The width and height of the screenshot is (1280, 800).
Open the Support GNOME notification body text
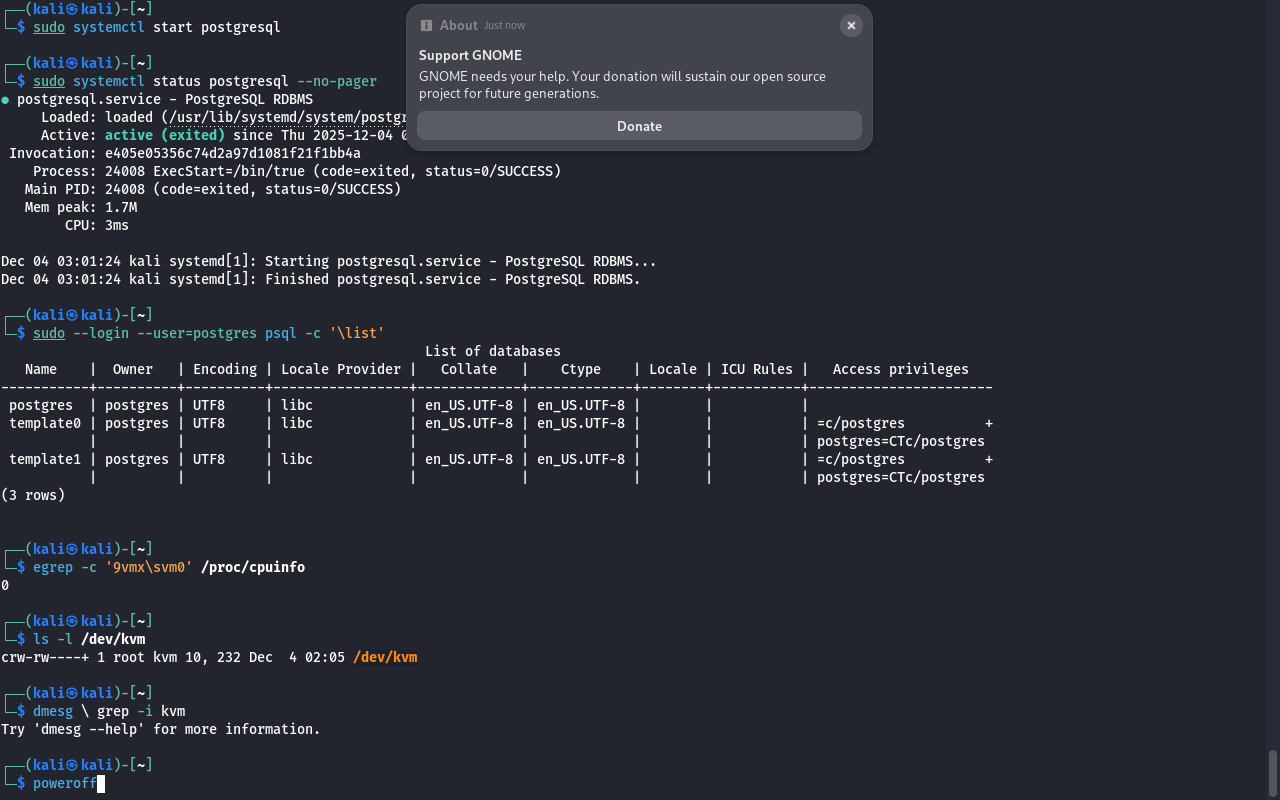pyautogui.click(x=622, y=85)
